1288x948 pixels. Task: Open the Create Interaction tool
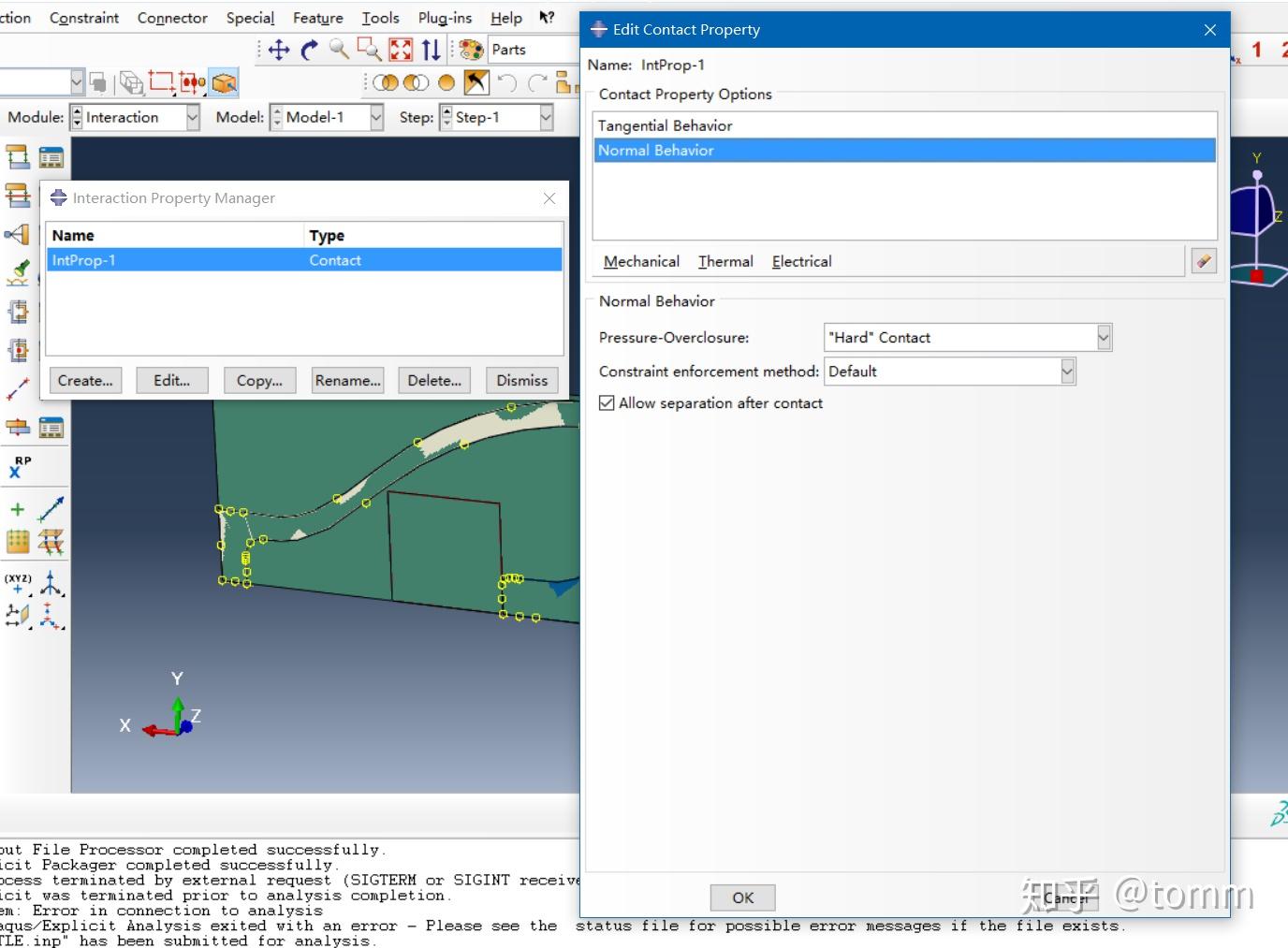(x=17, y=156)
